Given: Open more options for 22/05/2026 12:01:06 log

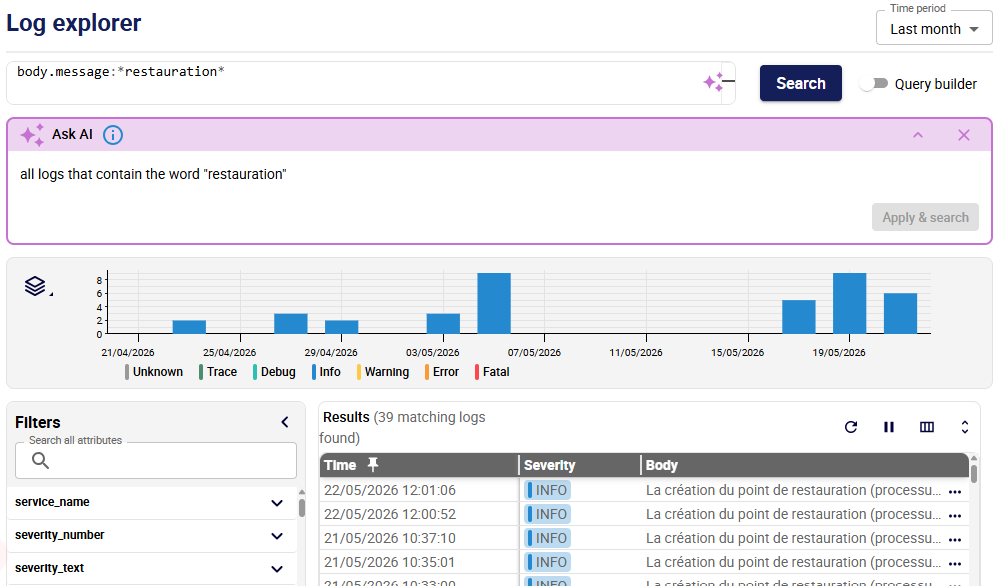Looking at the screenshot, I should (954, 491).
